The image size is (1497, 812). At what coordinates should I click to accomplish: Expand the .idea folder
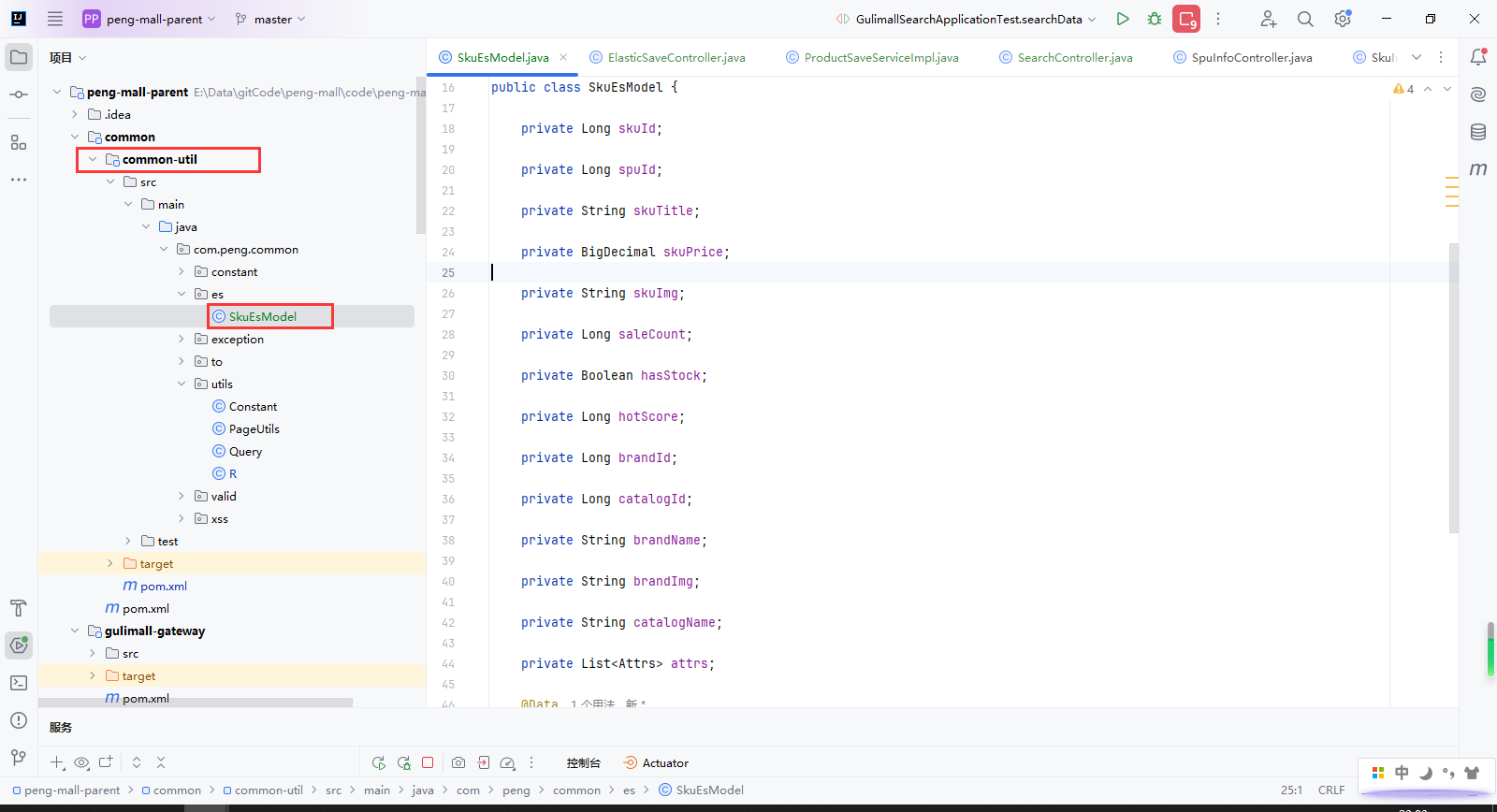(75, 114)
